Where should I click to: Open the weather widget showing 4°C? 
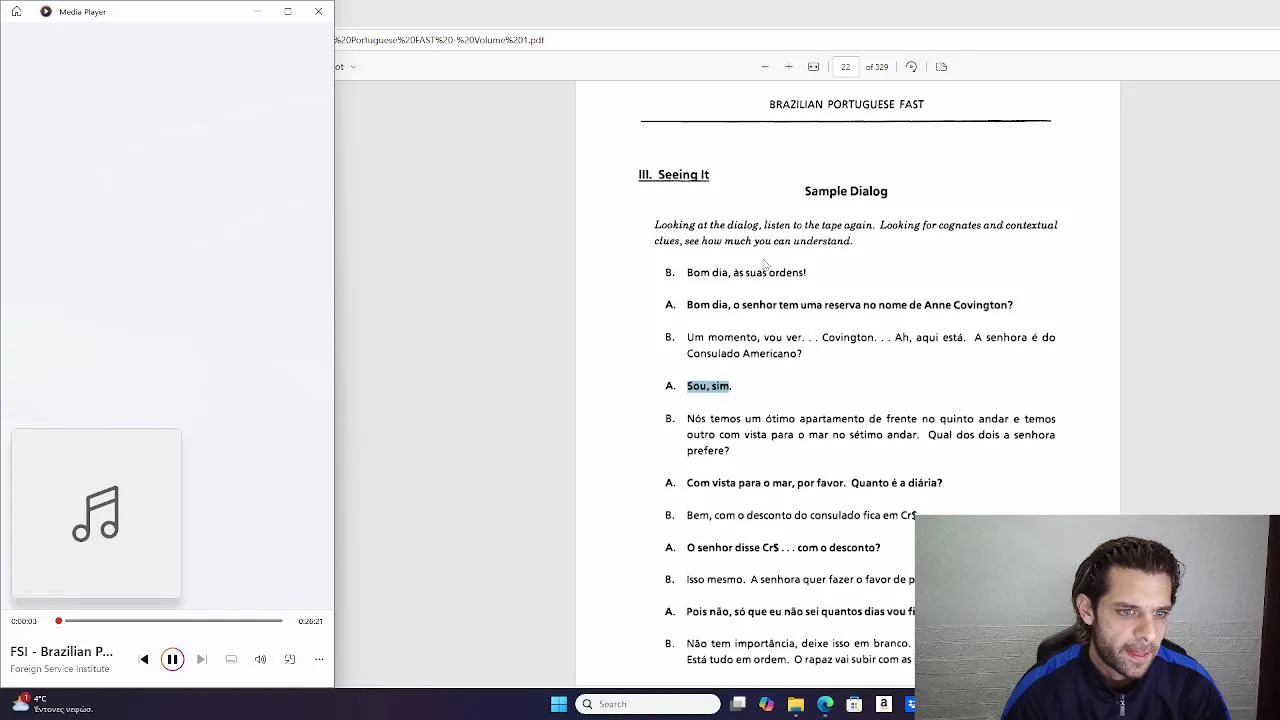pos(50,703)
